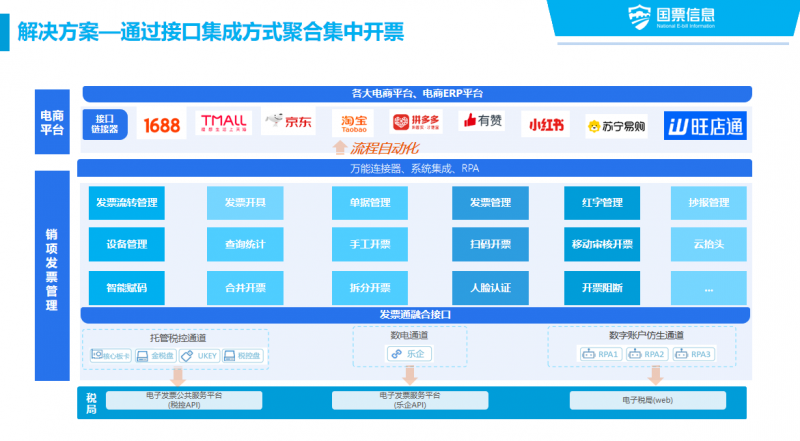Select the 电子发票服务平台 (乐企API) box

tap(410, 400)
